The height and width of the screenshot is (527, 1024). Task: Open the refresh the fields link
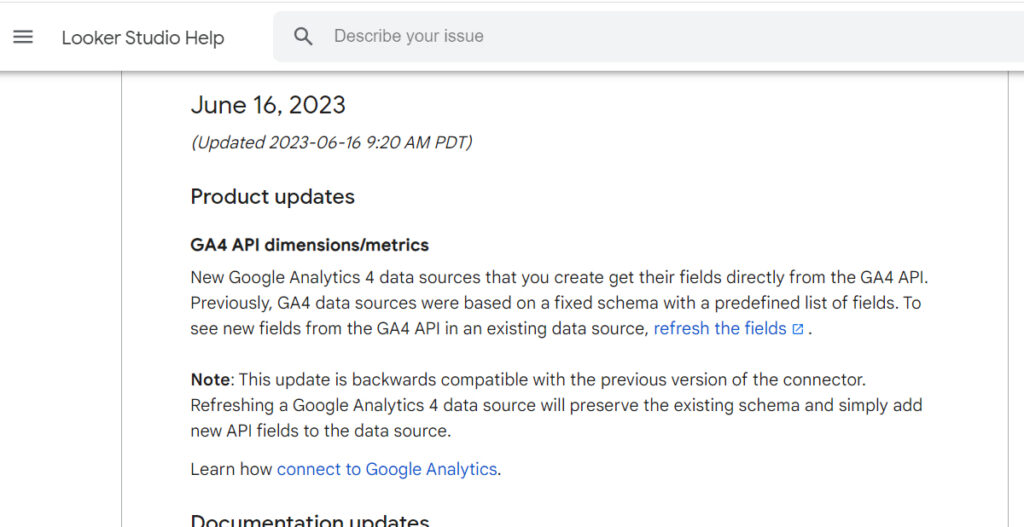click(720, 328)
